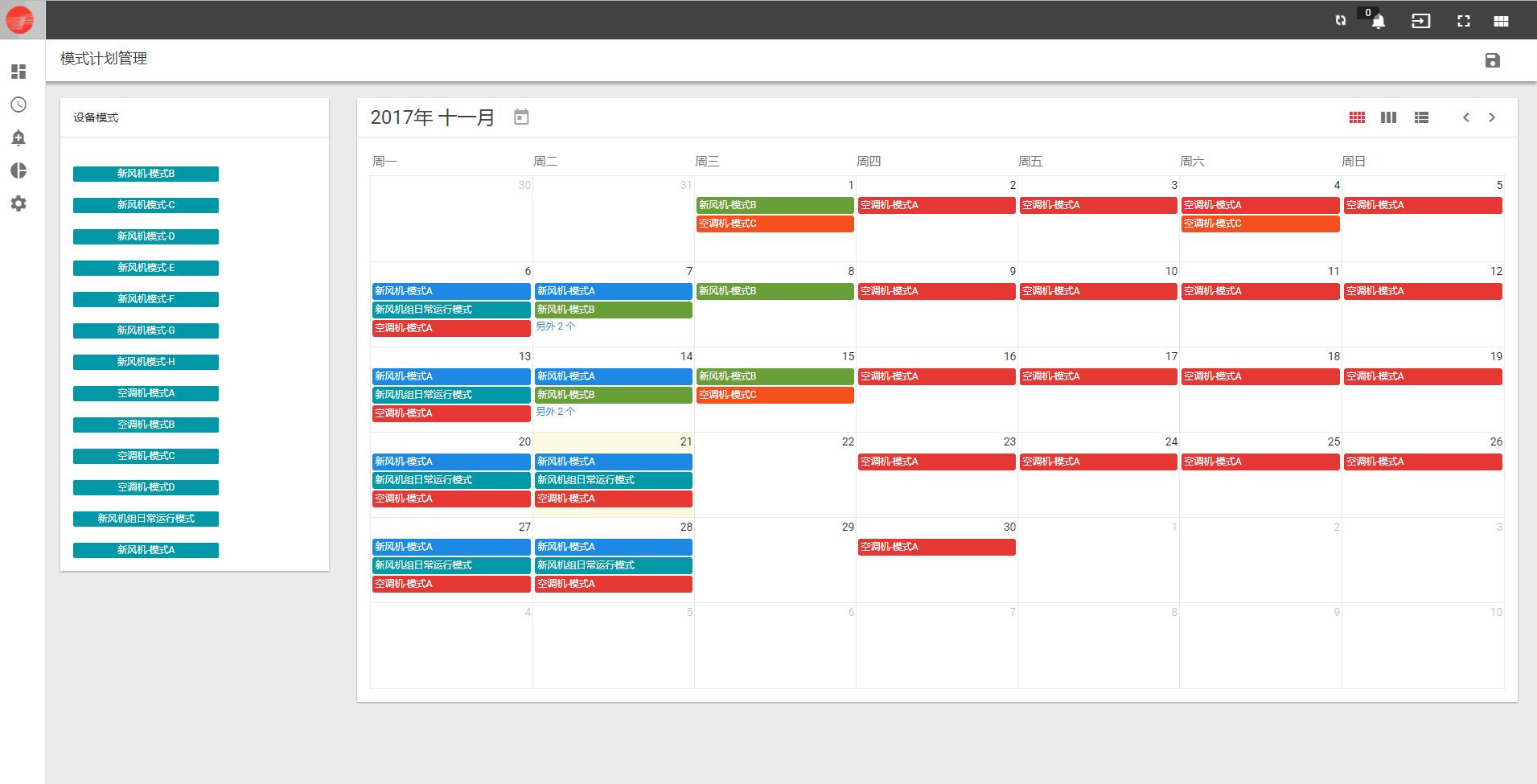Toggle fullscreen mode icon

point(1463,21)
